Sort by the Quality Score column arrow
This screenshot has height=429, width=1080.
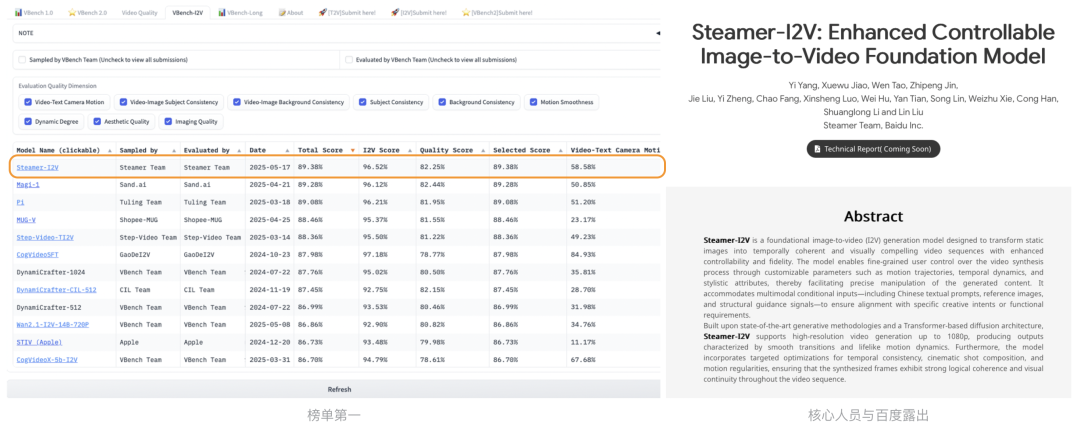[481, 150]
